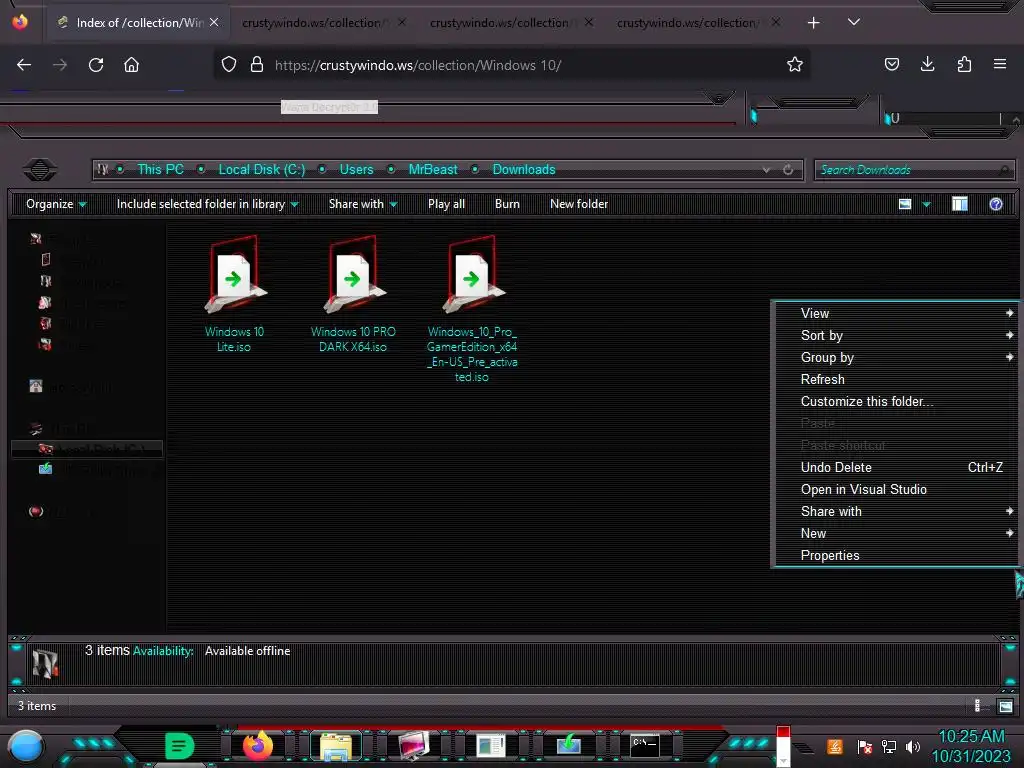
Task: Expand the address bar history dropdown
Action: pyautogui.click(x=766, y=170)
